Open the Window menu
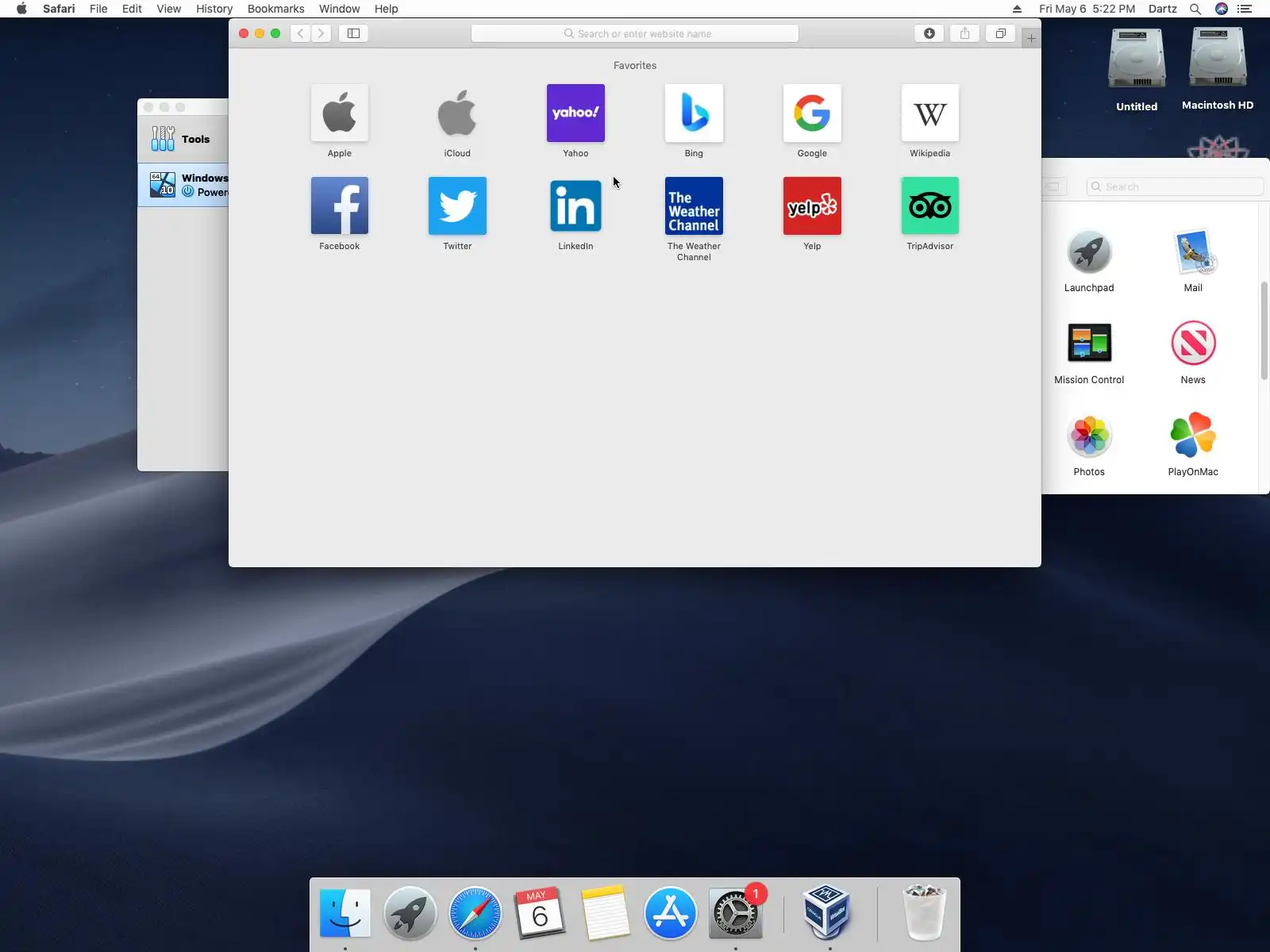1270x952 pixels. [339, 9]
